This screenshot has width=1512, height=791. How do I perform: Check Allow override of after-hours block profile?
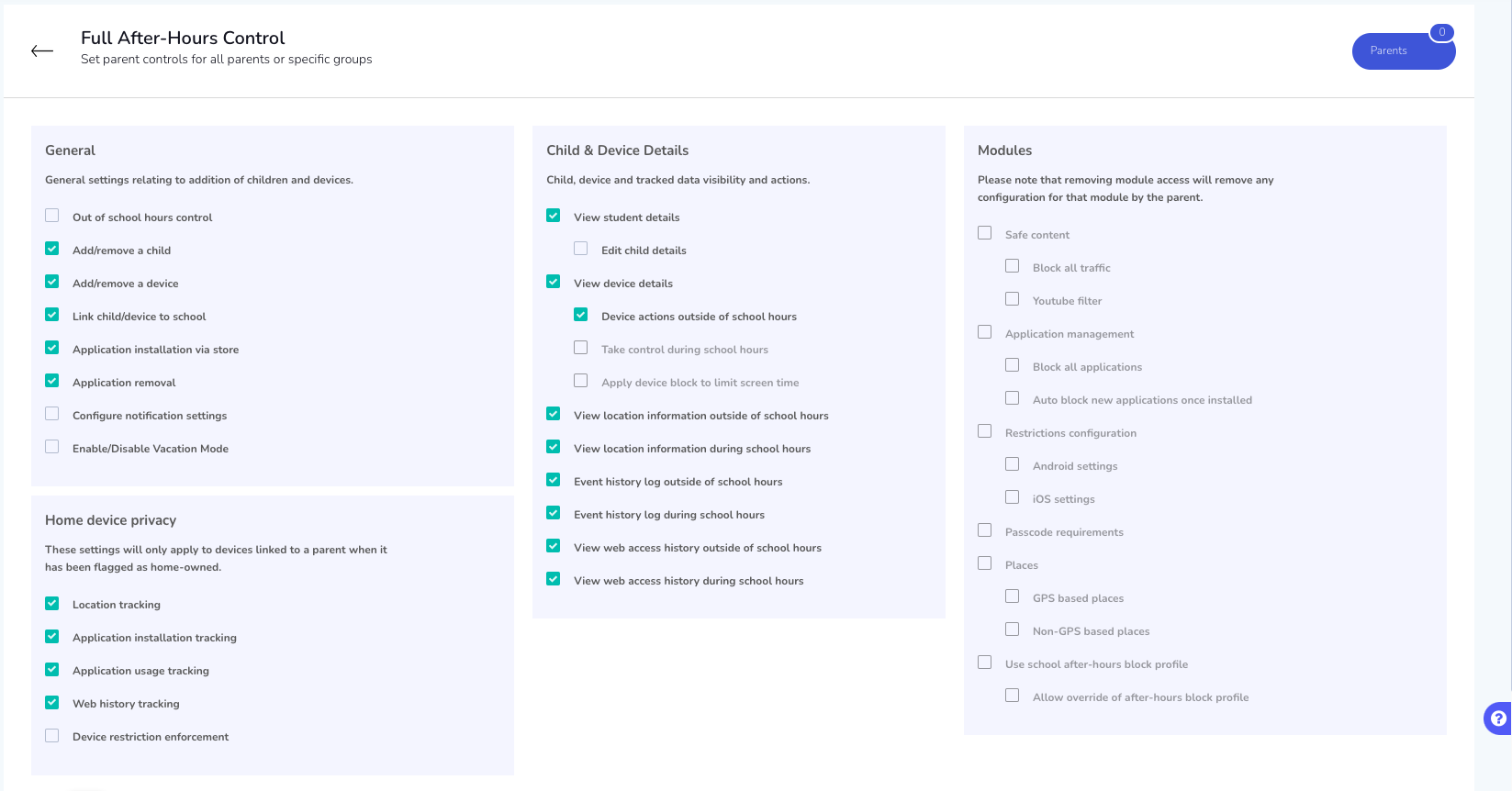1013,696
